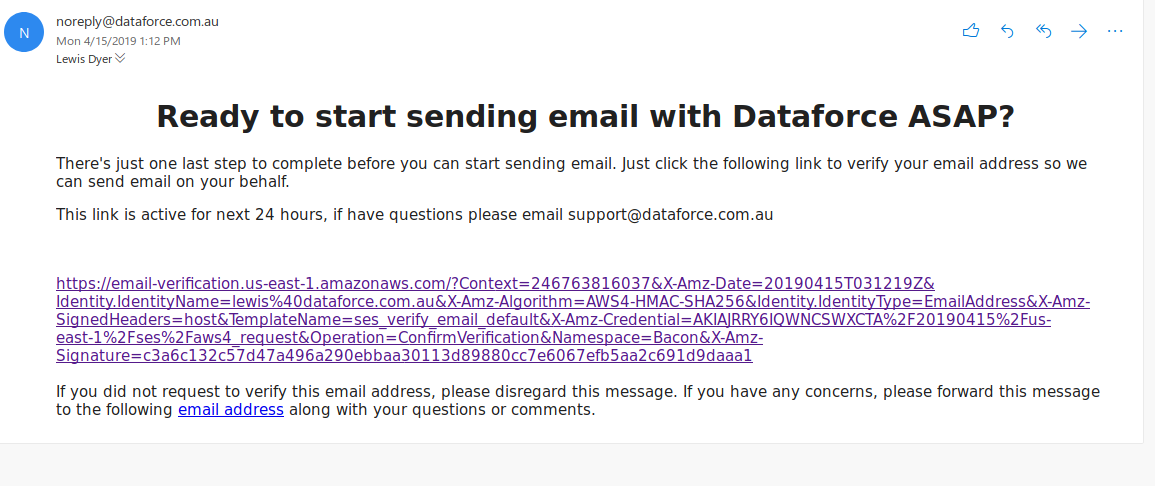Click support@dataforce.com.au in the message body
The width and height of the screenshot is (1155, 486).
pyautogui.click(x=670, y=214)
